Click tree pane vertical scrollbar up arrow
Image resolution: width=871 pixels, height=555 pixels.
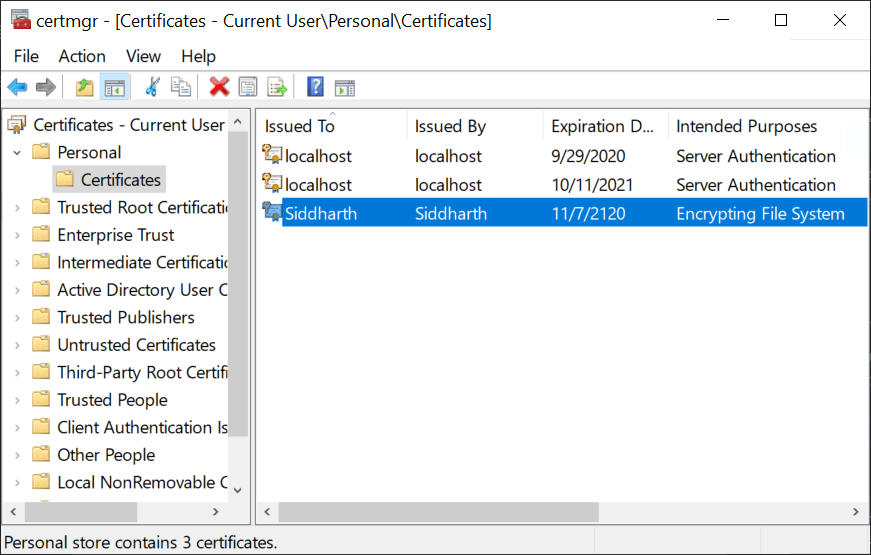click(238, 121)
